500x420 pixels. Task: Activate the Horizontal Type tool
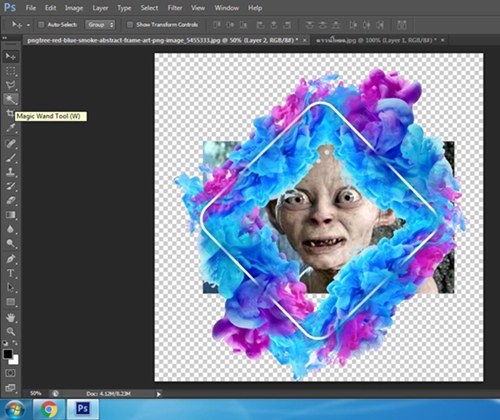(x=10, y=273)
